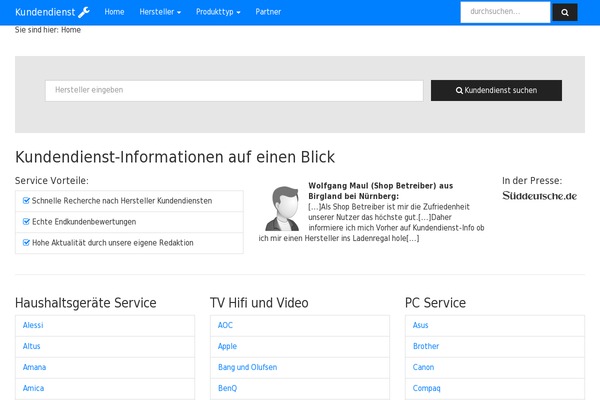
Task: Open the BenQ link
Action: coord(227,388)
